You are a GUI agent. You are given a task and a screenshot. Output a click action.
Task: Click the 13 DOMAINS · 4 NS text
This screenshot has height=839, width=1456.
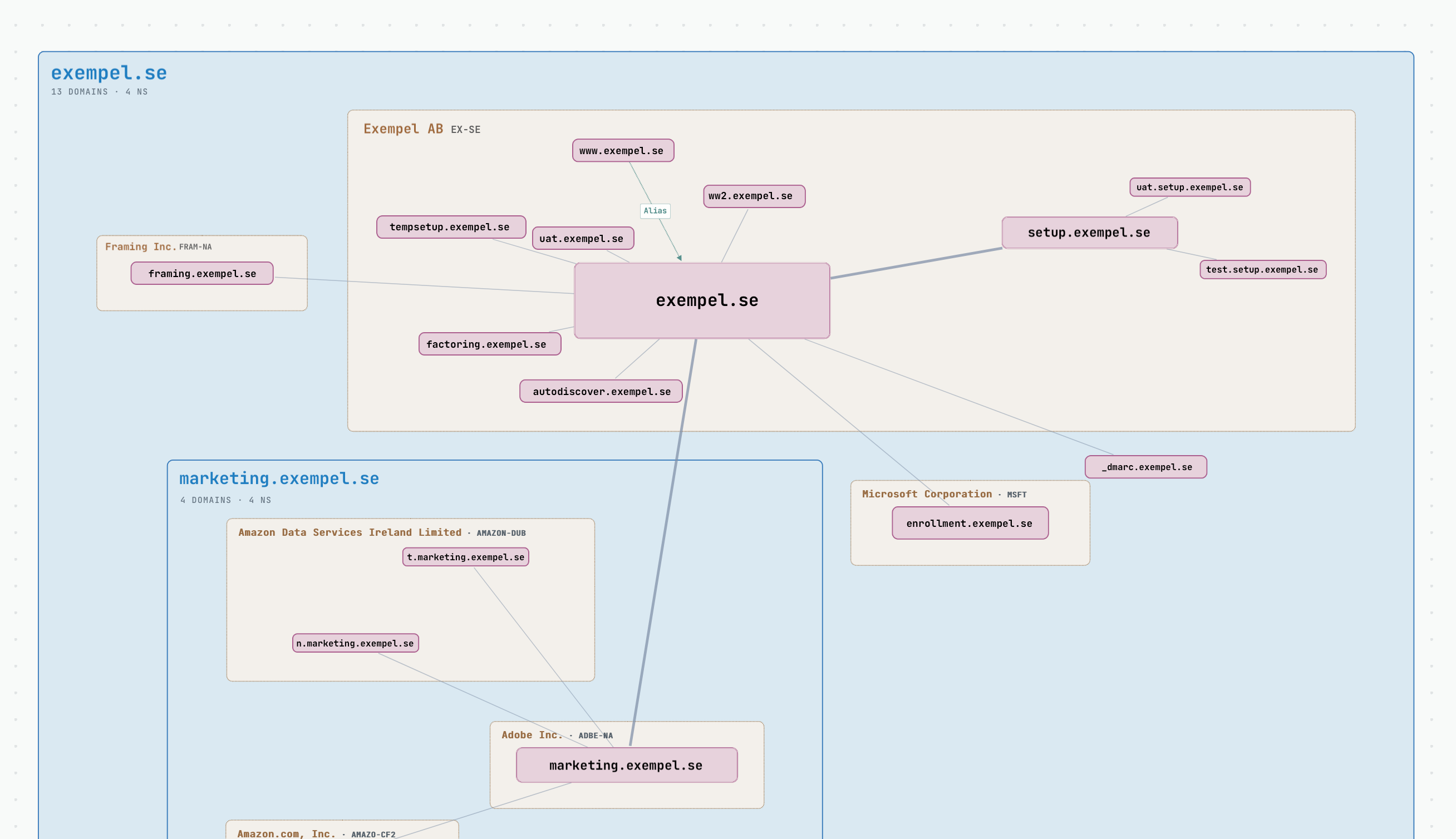click(x=99, y=92)
